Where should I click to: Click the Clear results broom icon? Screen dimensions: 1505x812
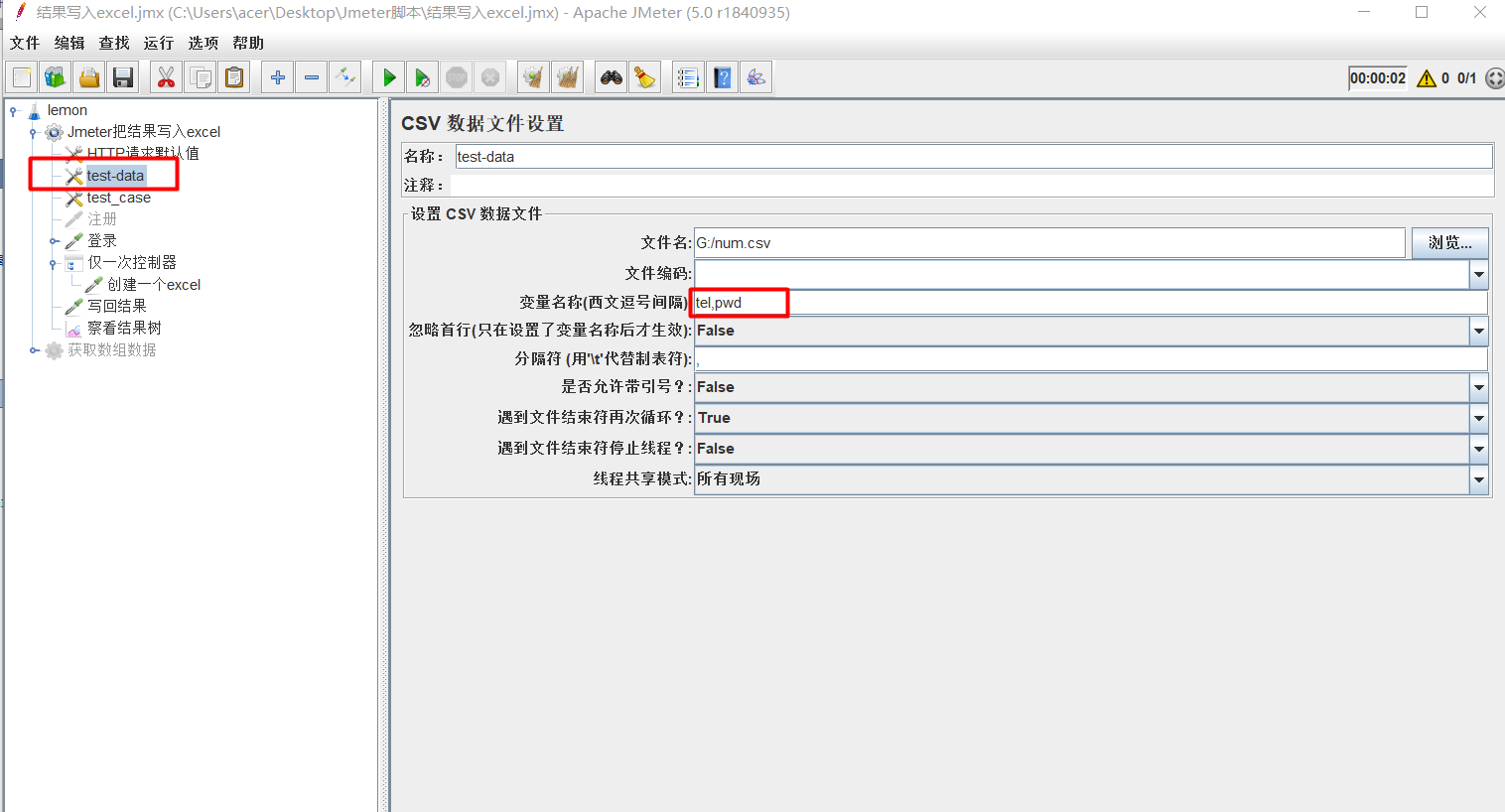(533, 77)
